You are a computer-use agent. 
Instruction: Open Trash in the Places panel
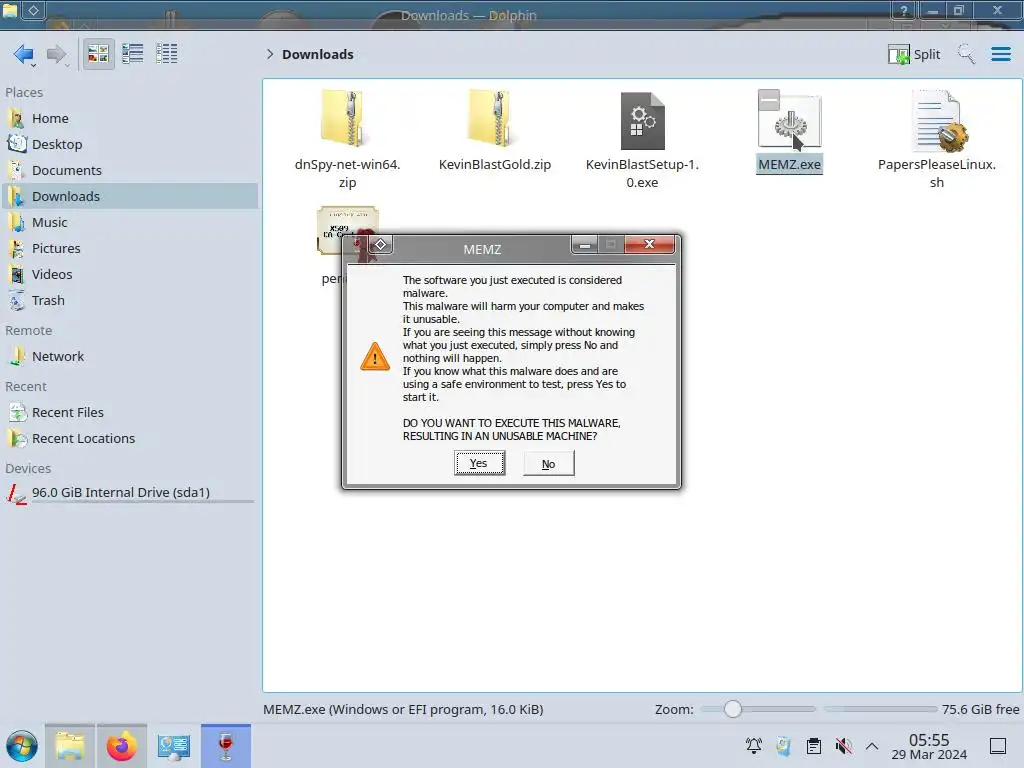pyautogui.click(x=130, y=301)
